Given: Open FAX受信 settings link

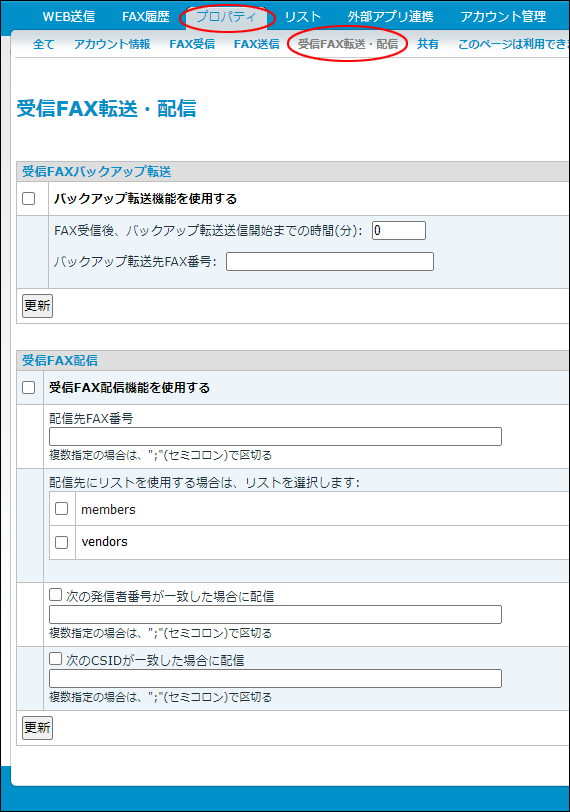Looking at the screenshot, I should tap(192, 44).
